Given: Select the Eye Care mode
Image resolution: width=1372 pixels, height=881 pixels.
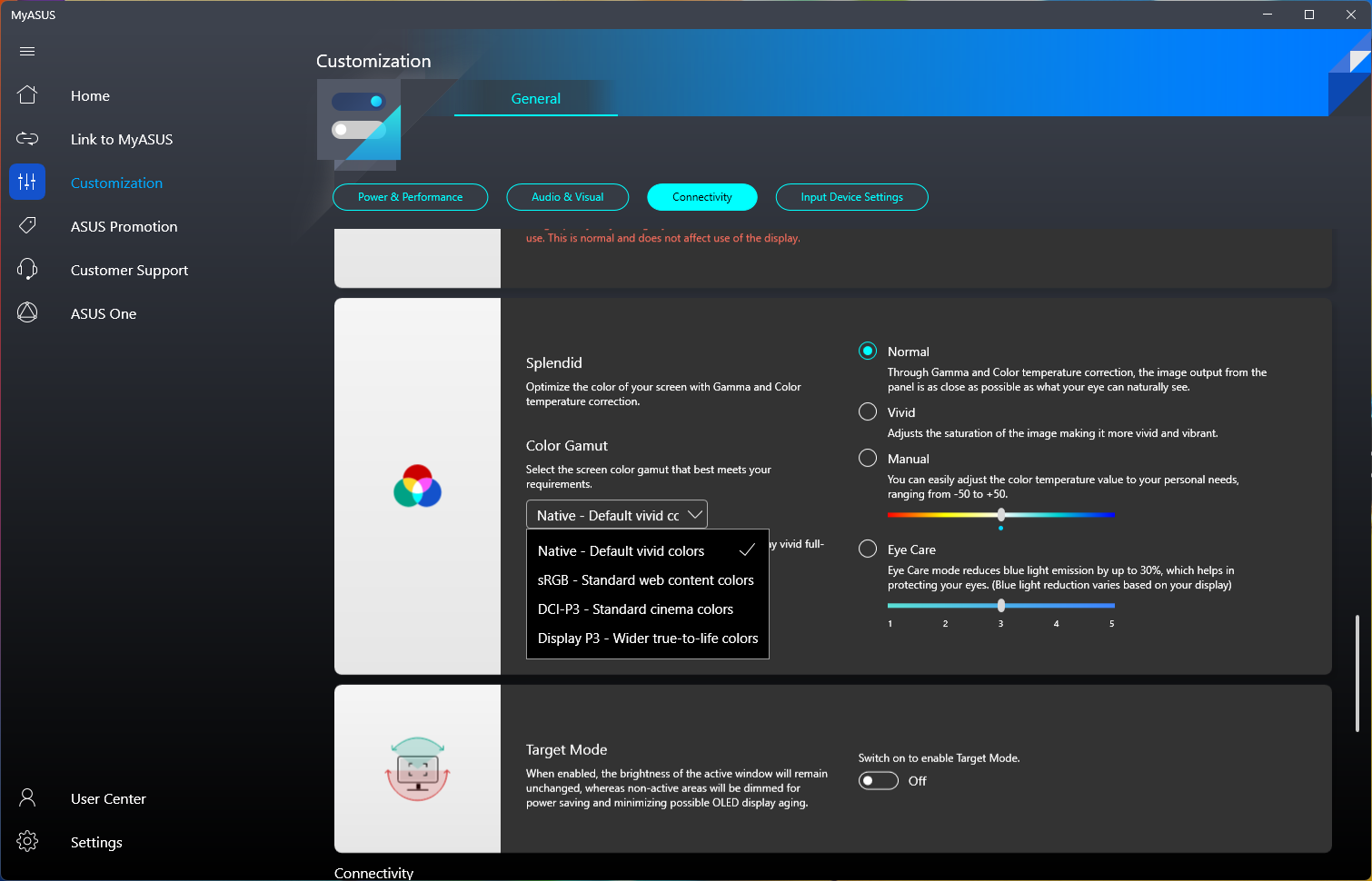Looking at the screenshot, I should [x=868, y=549].
